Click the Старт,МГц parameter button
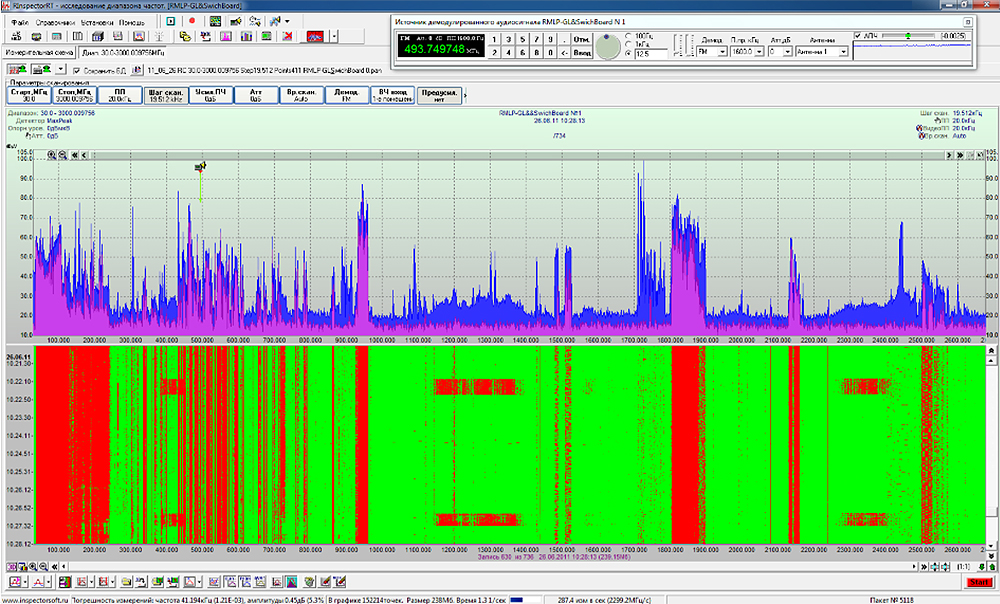Screen dimensions: 1000x604 click(x=29, y=95)
